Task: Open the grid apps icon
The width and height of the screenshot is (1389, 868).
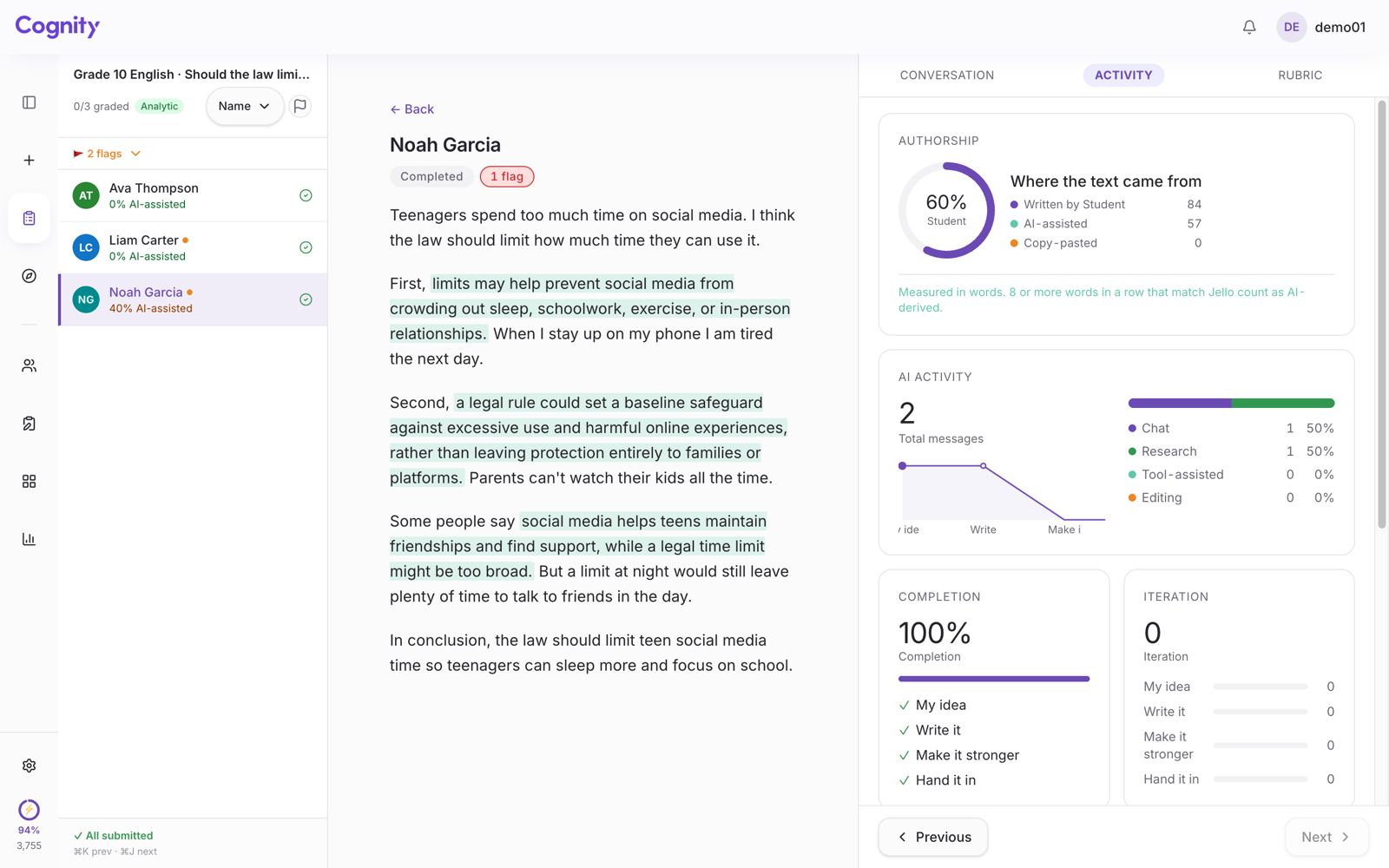Action: [29, 481]
